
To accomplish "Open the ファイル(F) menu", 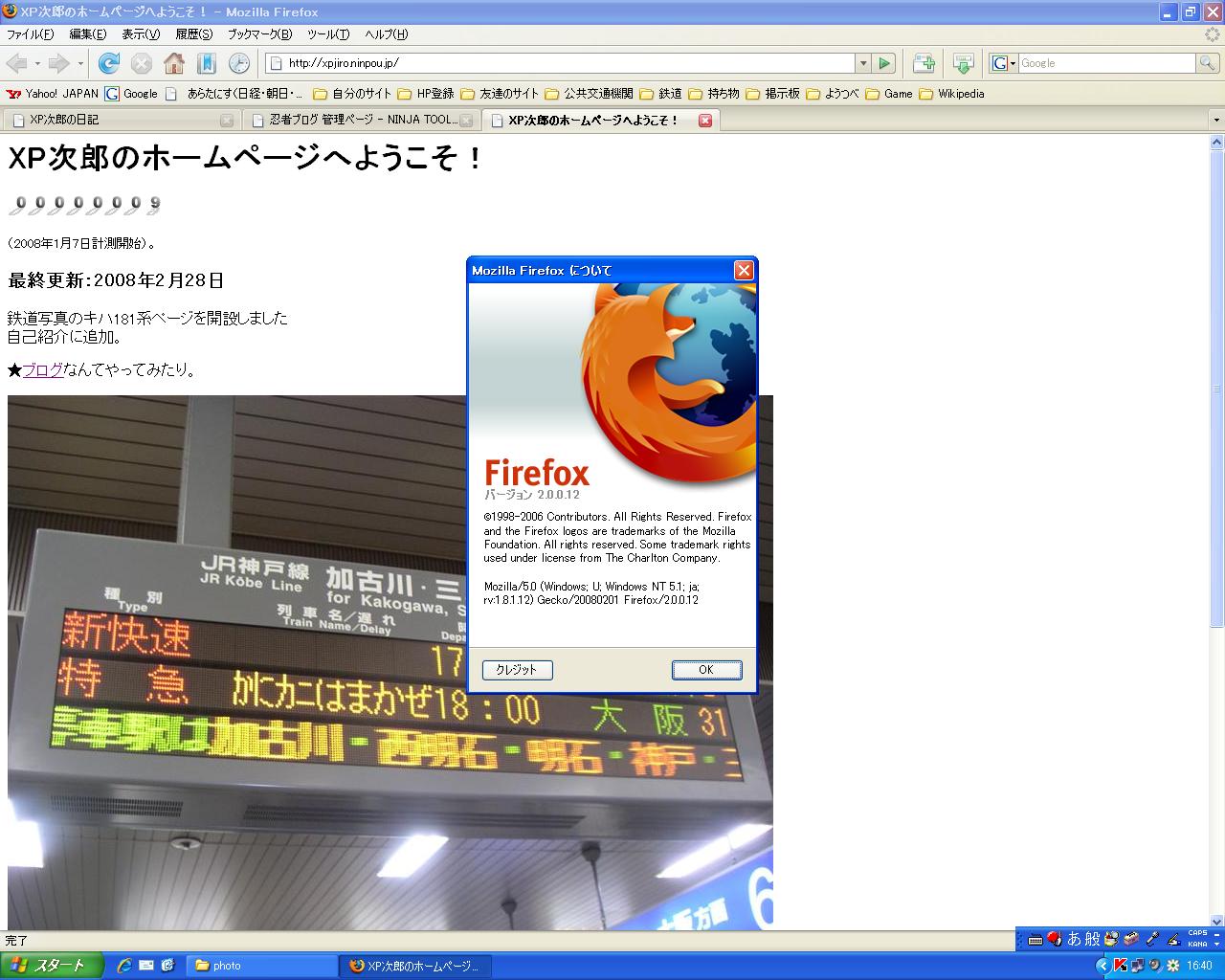I will pos(30,34).
